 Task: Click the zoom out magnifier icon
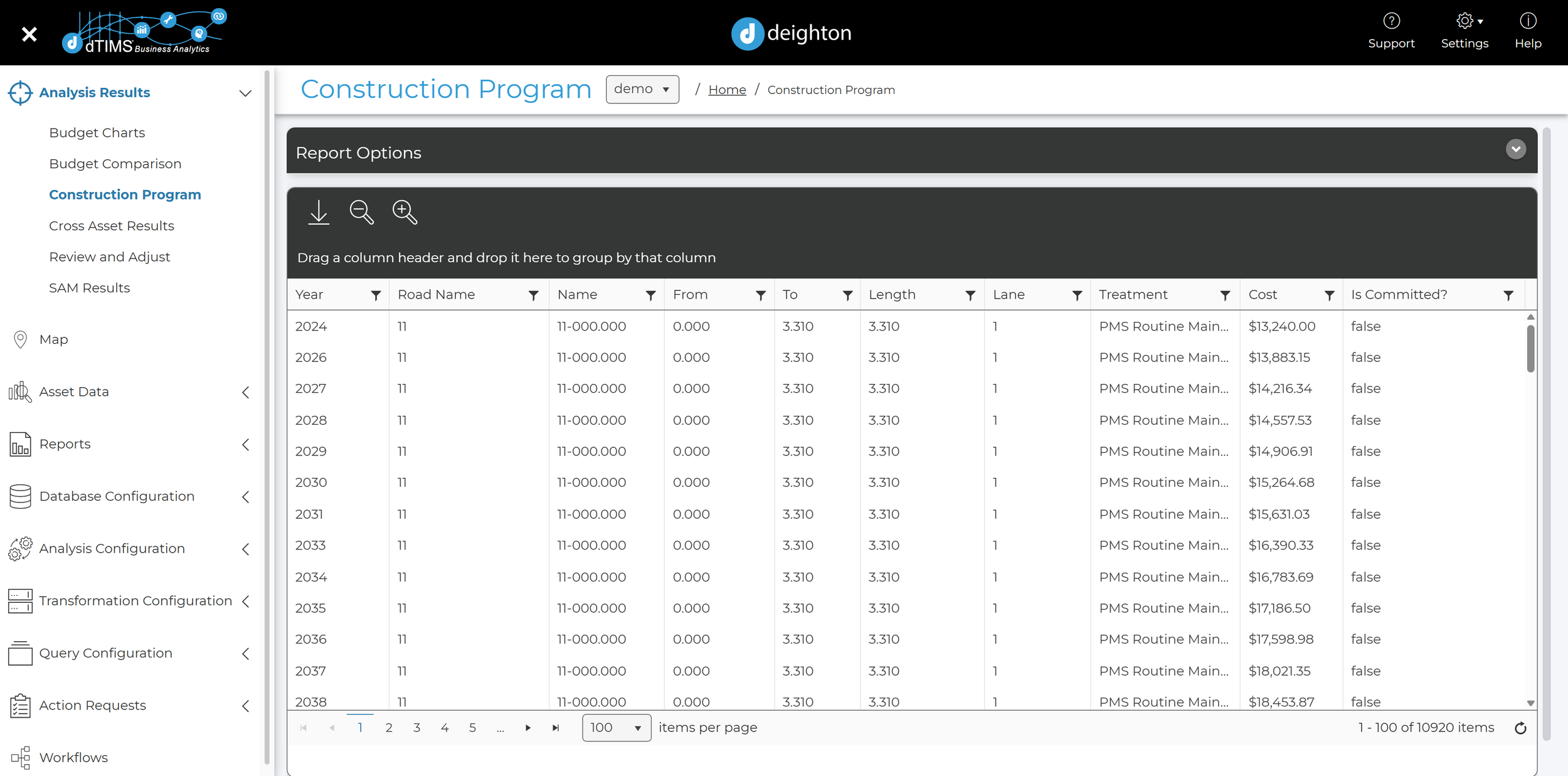point(361,213)
